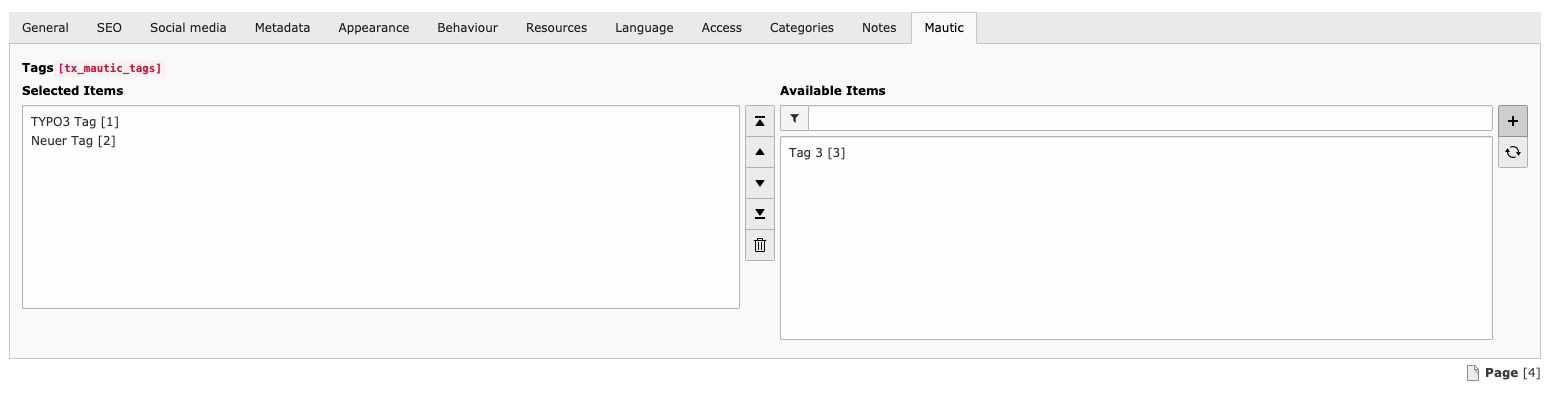The image size is (1563, 398).
Task: Click the Page [4] document icon
Action: (x=1472, y=373)
